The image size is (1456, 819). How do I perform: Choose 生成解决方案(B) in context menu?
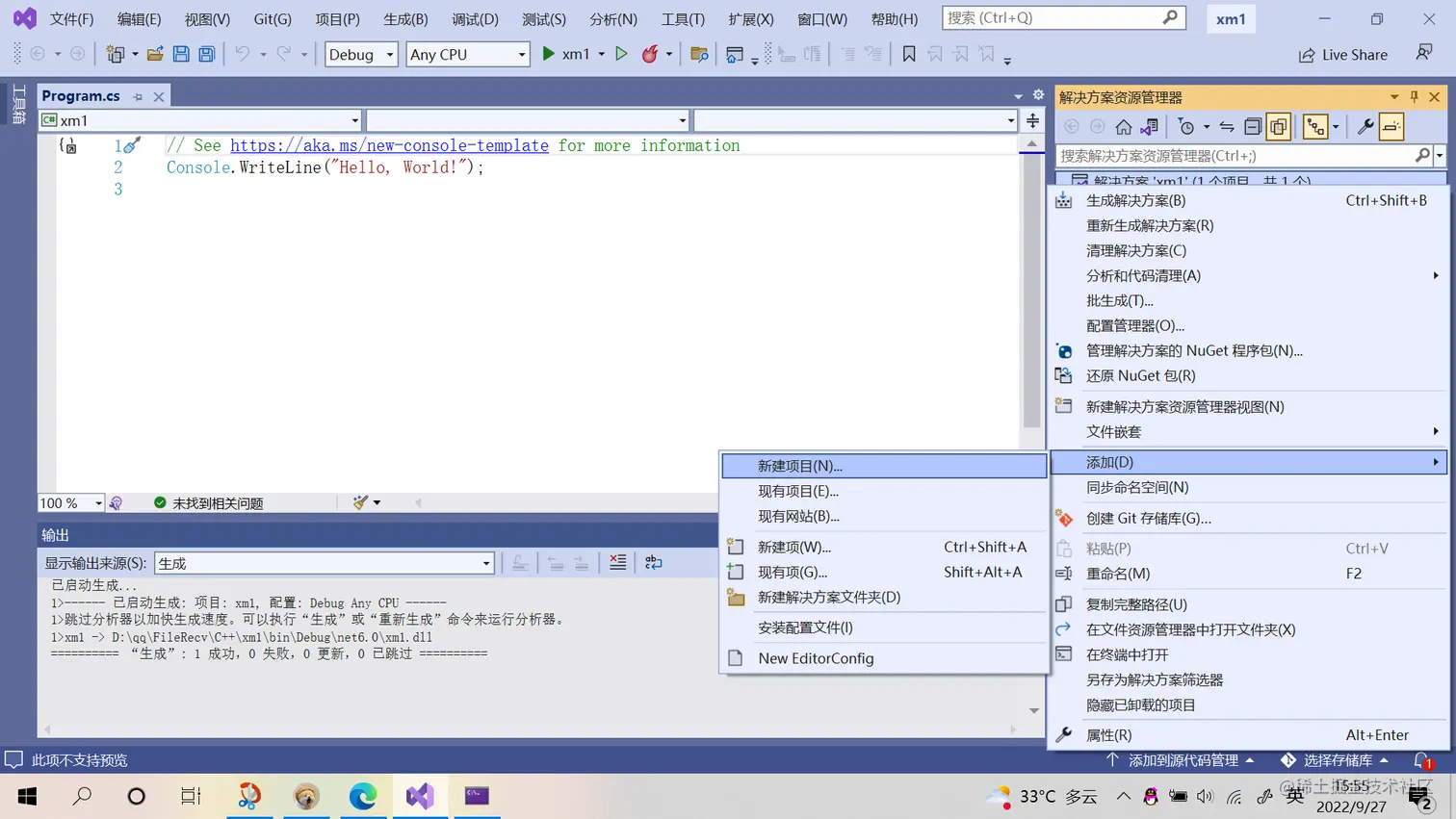tap(1249, 200)
